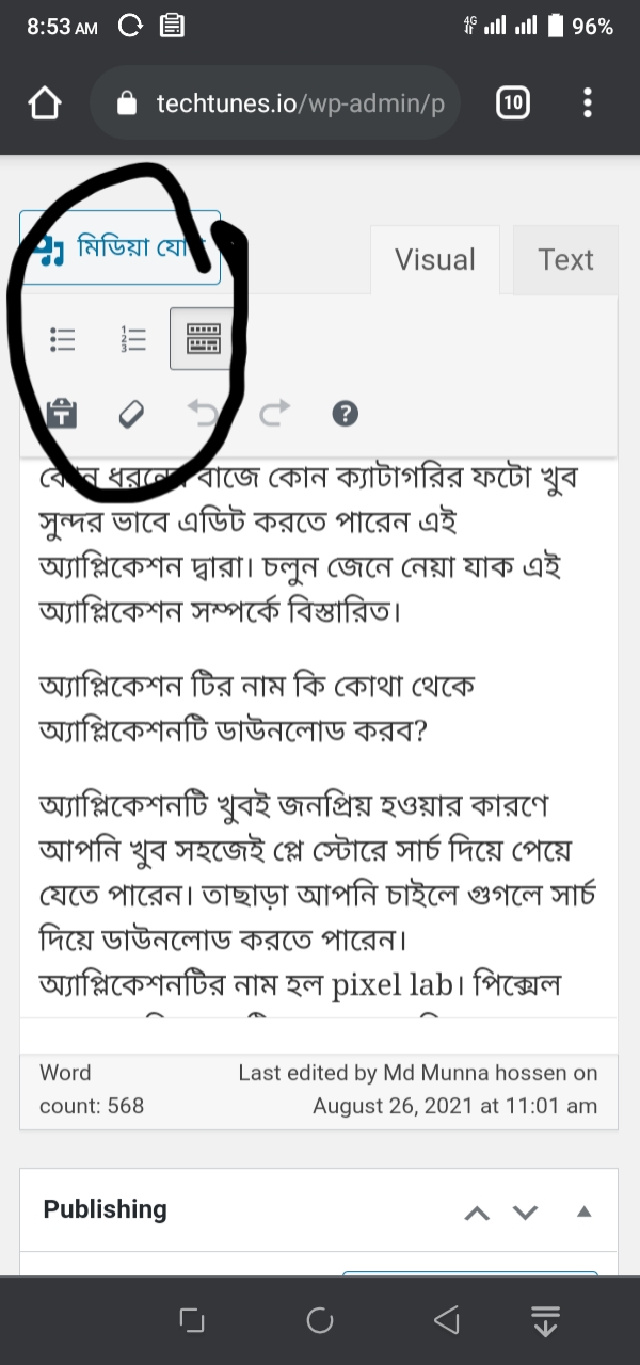Move the Publishing box up
640x1365 pixels.
pos(478,1212)
